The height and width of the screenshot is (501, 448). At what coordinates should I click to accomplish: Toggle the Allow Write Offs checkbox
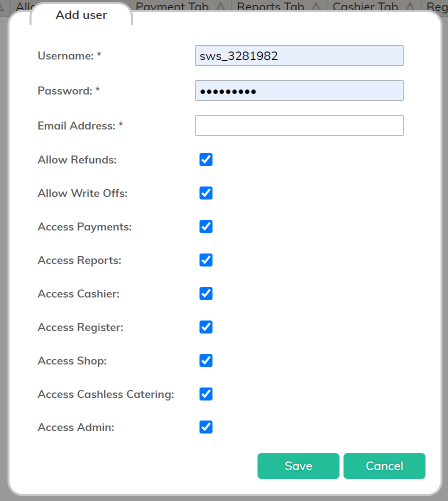pyautogui.click(x=206, y=193)
